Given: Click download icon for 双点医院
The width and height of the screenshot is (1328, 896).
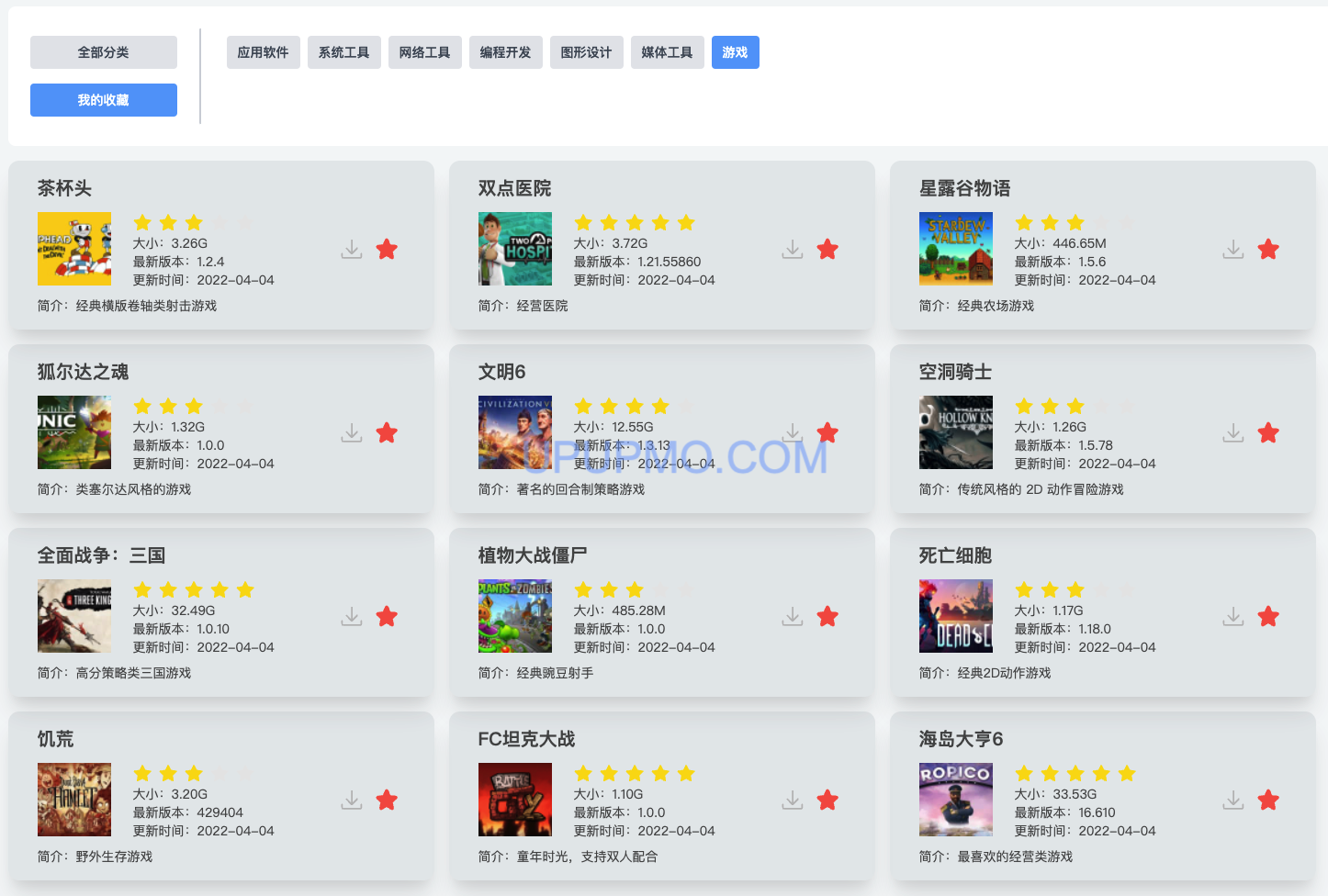Looking at the screenshot, I should [x=793, y=249].
